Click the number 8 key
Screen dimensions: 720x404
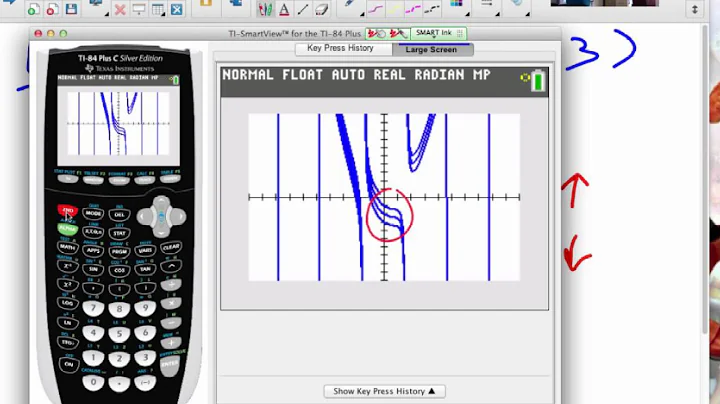pyautogui.click(x=119, y=309)
